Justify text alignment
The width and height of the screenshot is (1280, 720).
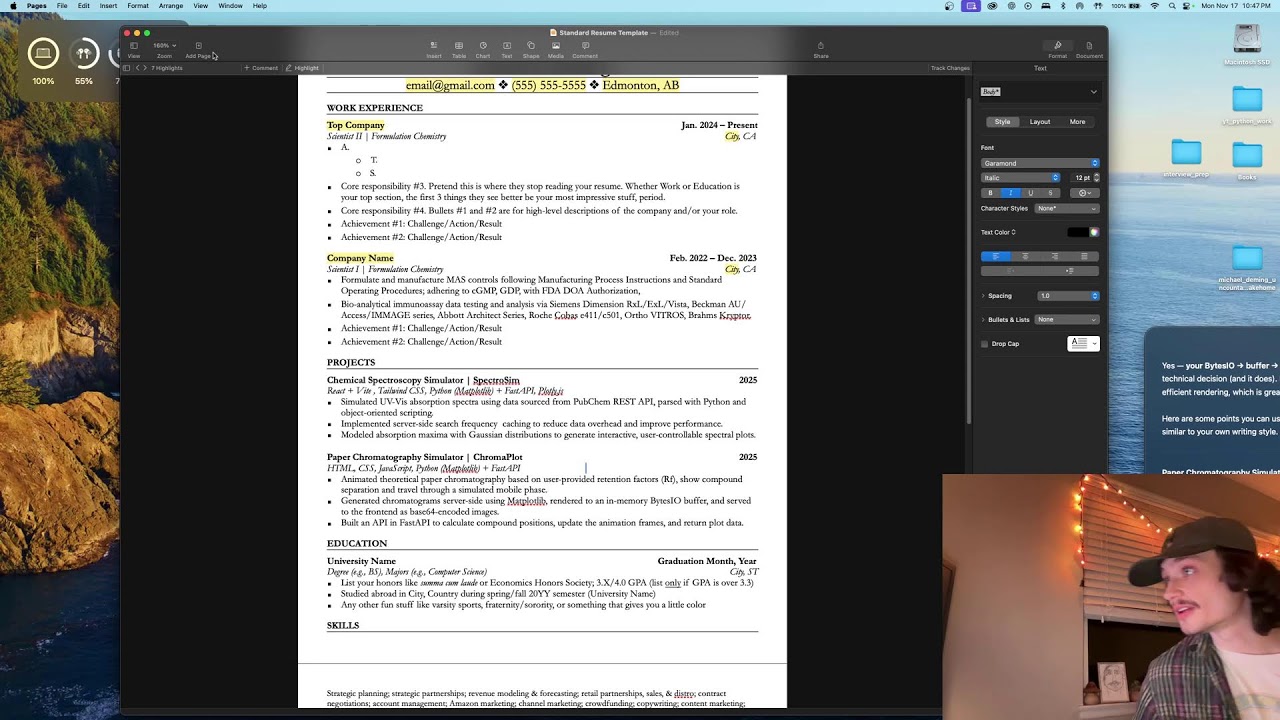pyautogui.click(x=1085, y=257)
